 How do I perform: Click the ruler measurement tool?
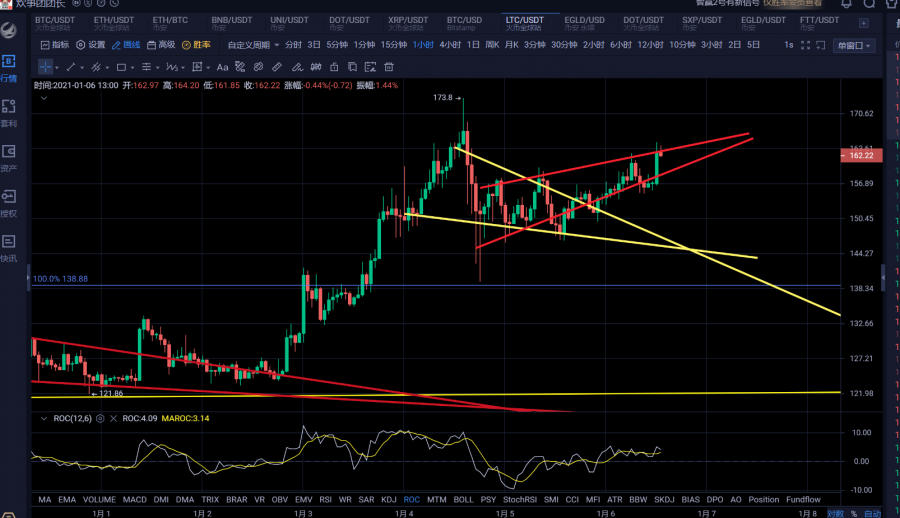(277, 67)
